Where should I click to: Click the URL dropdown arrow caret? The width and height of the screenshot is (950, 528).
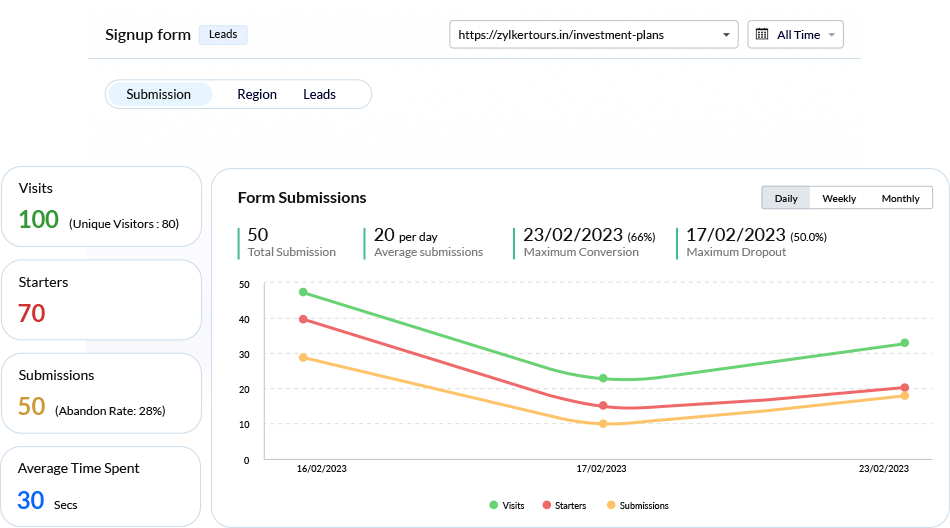pos(726,35)
